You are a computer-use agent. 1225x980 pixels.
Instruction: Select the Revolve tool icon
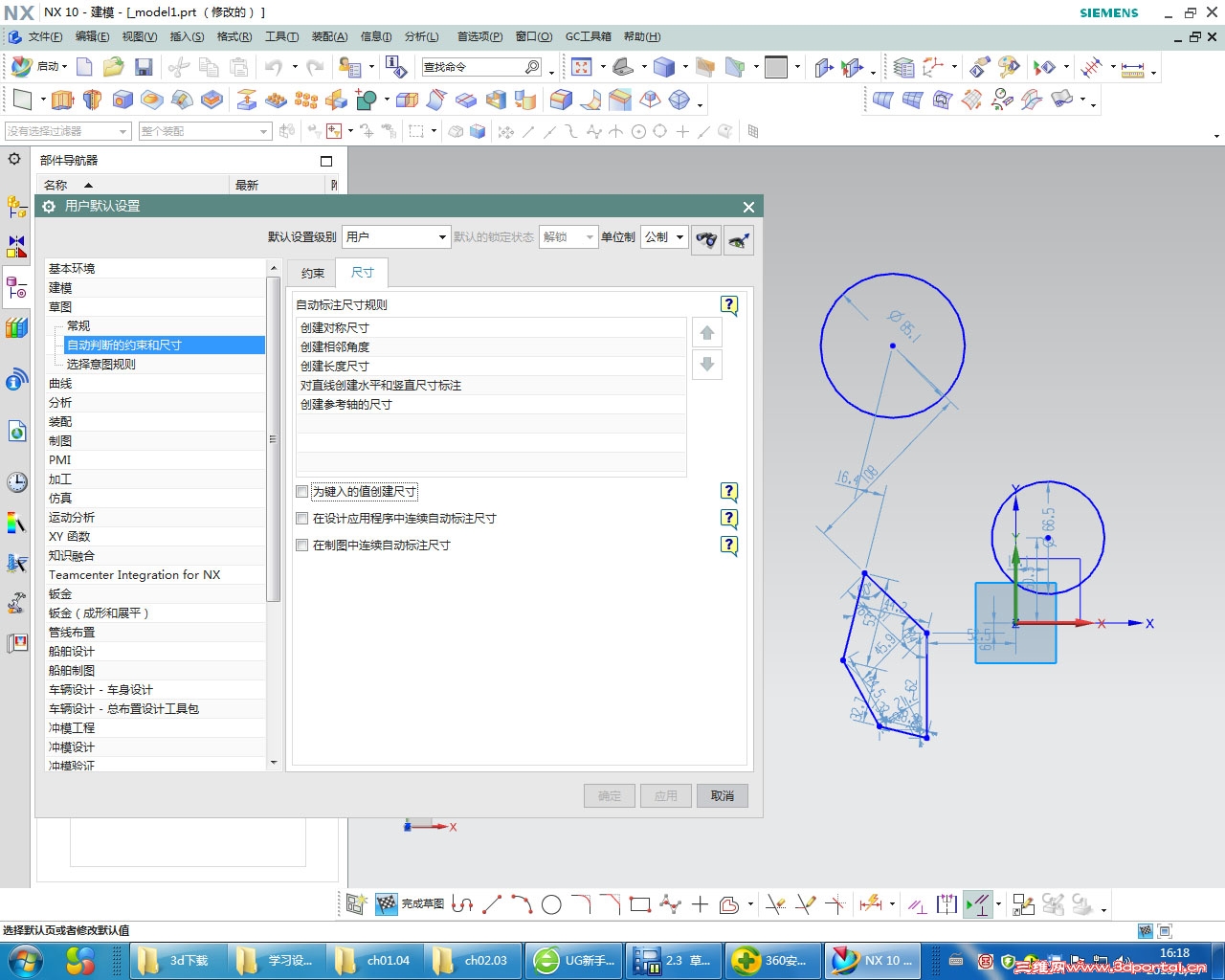(x=93, y=100)
